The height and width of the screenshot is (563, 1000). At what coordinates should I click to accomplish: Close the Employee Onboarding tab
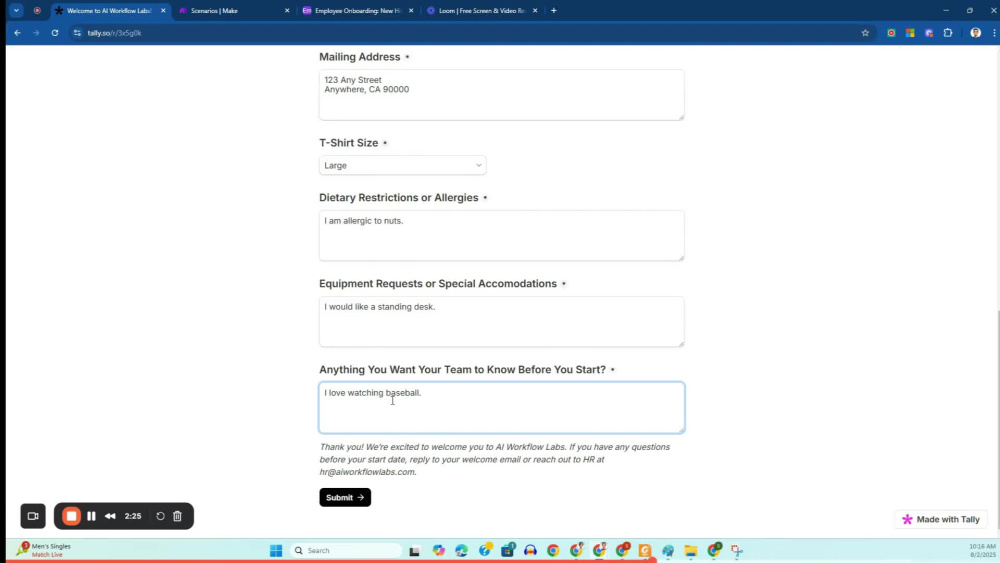411,10
